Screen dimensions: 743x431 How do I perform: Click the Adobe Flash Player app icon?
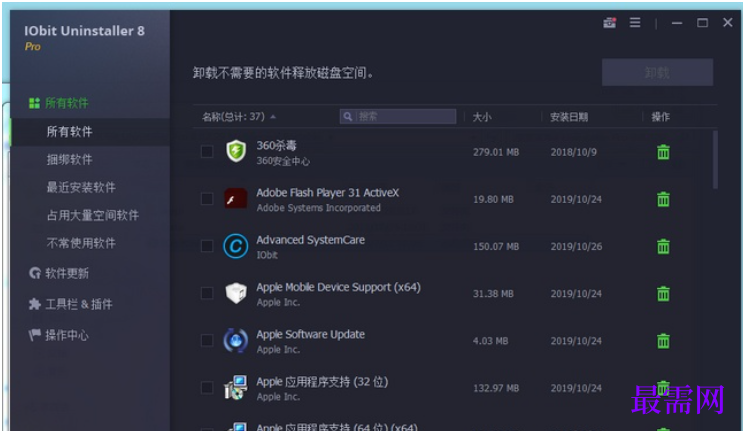coord(236,199)
